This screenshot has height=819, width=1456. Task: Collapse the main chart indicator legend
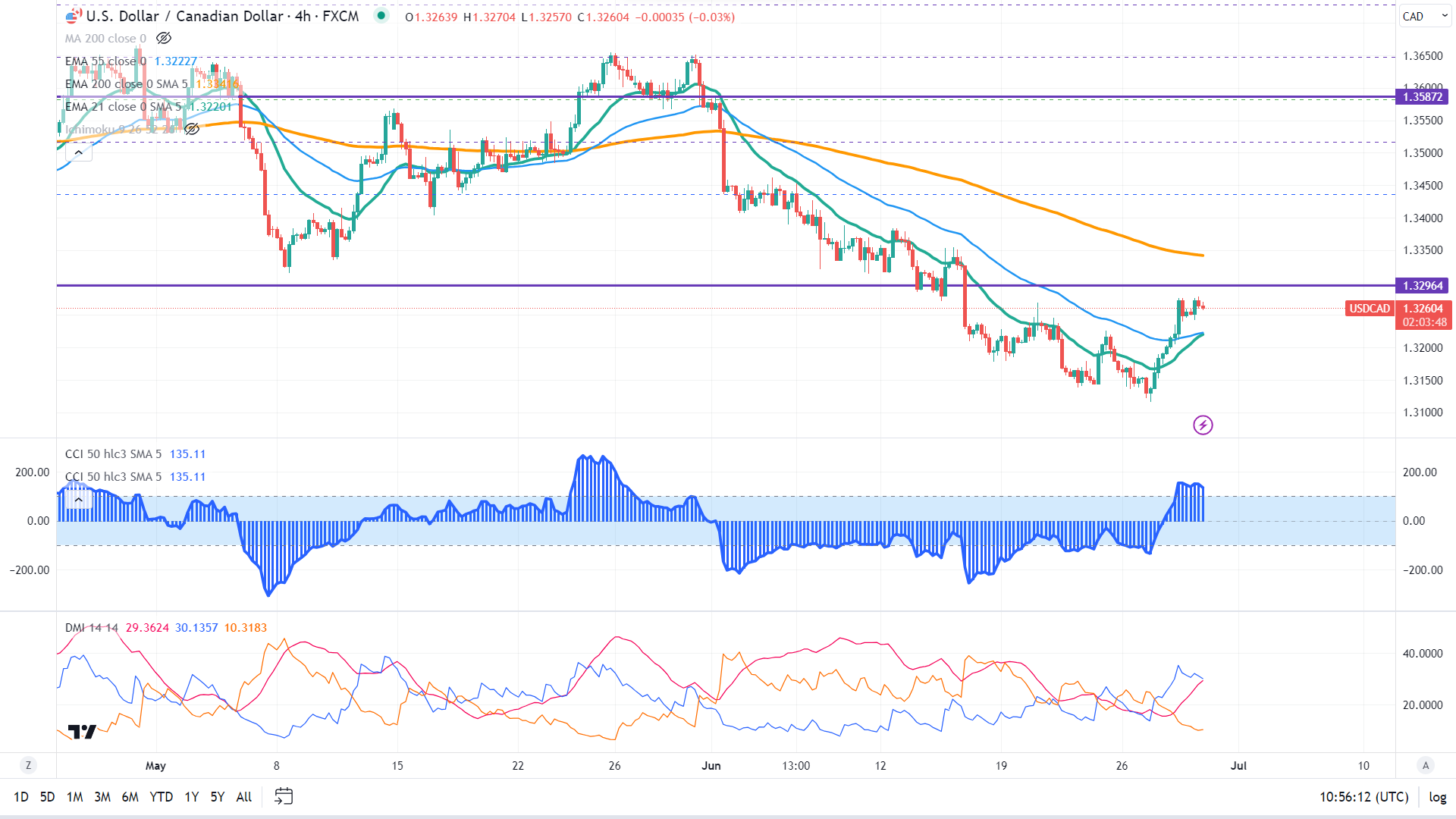[79, 152]
